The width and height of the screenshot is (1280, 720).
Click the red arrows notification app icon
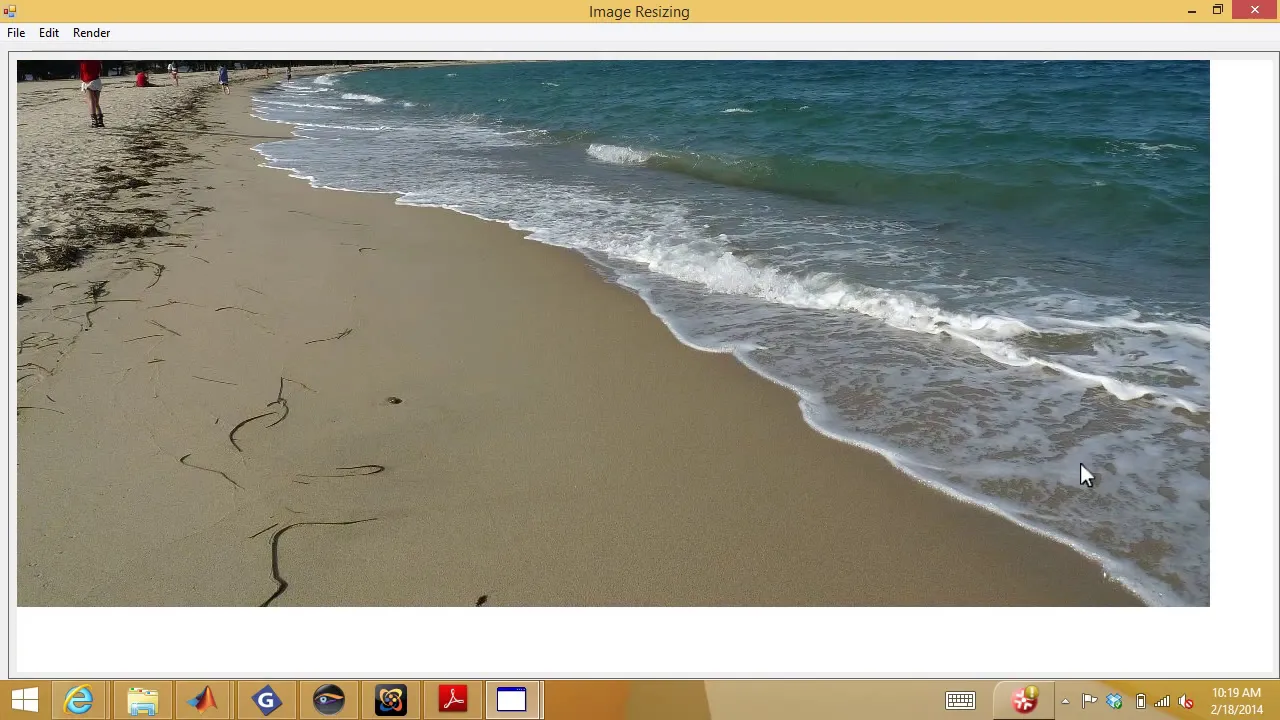point(1025,701)
